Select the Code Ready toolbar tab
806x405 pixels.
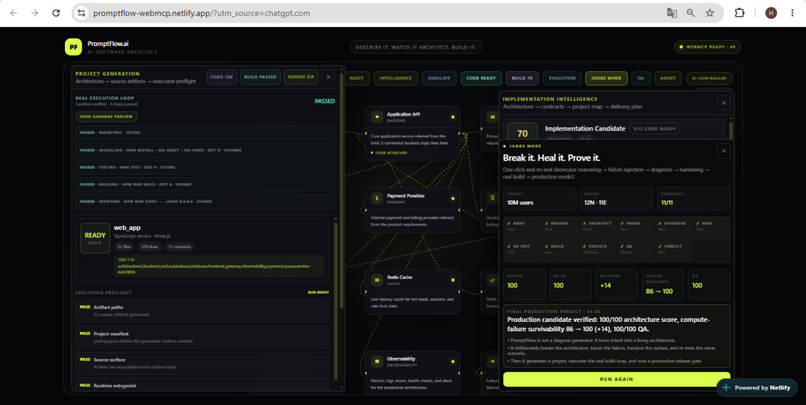point(481,78)
